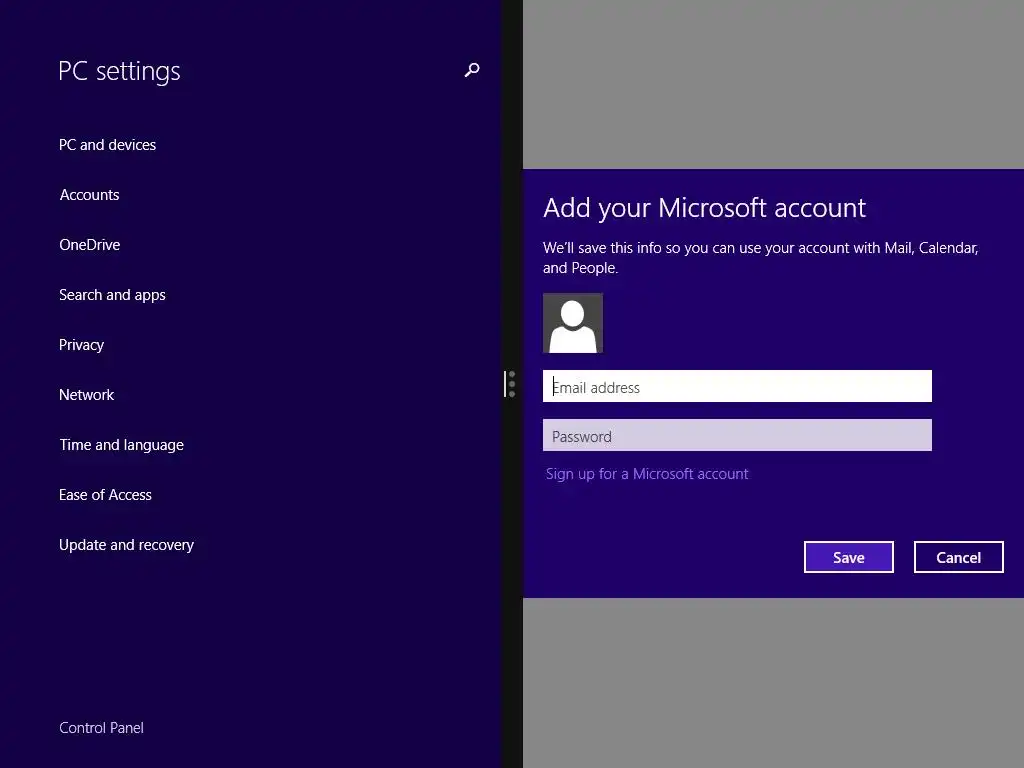Click the search magnifier icon in PC settings
The height and width of the screenshot is (768, 1024).
click(x=472, y=70)
